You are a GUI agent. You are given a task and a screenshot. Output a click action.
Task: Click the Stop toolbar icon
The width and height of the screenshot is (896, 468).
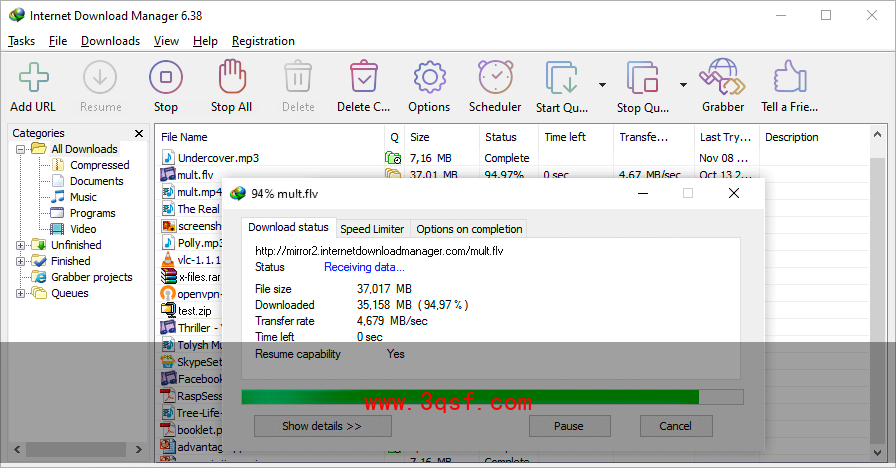[x=166, y=77]
